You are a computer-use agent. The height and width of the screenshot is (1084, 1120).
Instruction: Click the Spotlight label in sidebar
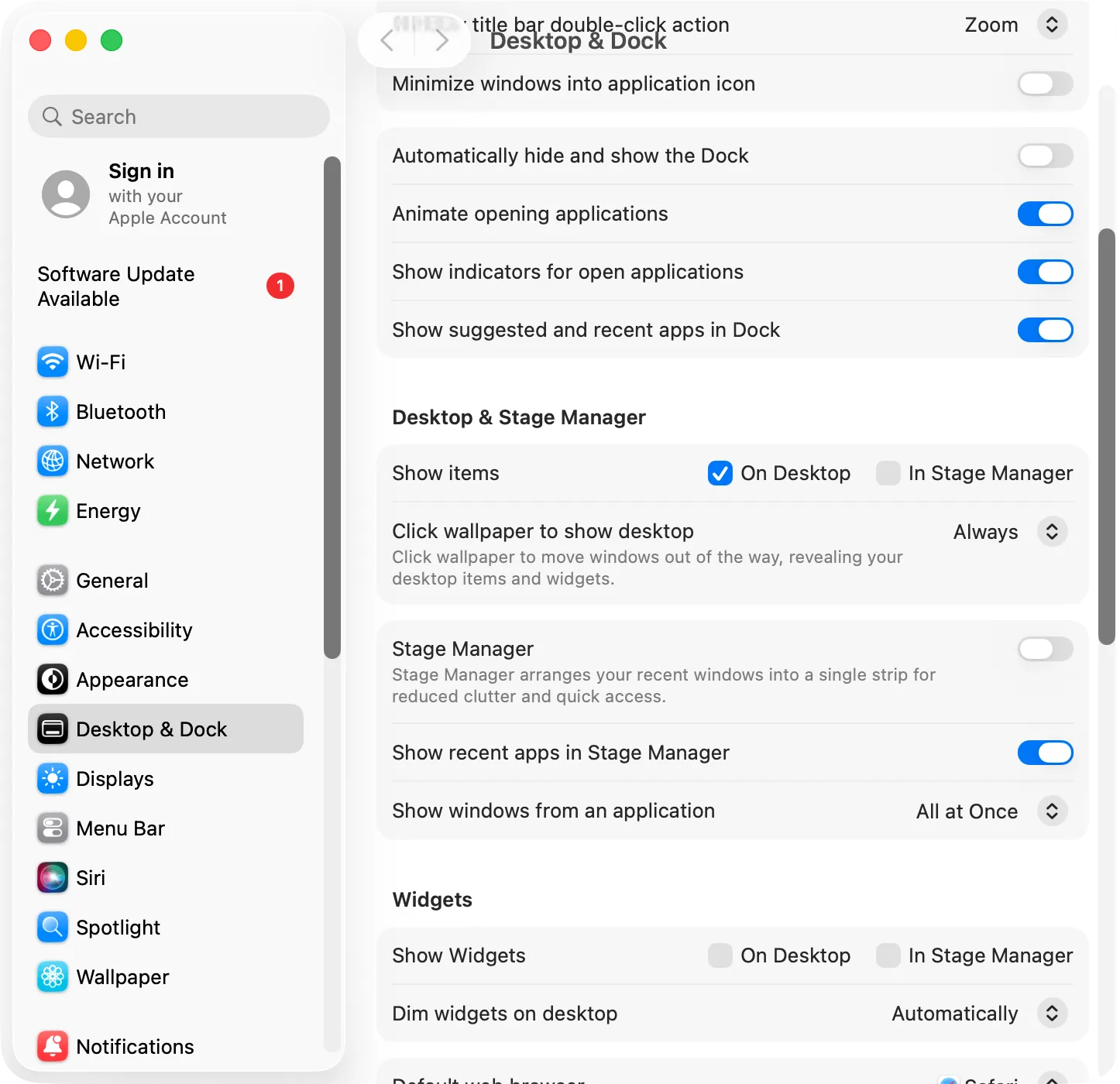[x=119, y=928]
